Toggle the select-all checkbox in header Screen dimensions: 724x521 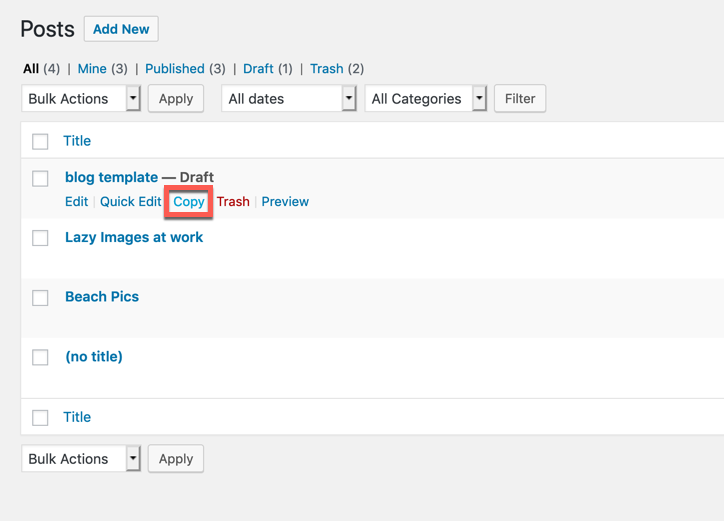click(40, 142)
